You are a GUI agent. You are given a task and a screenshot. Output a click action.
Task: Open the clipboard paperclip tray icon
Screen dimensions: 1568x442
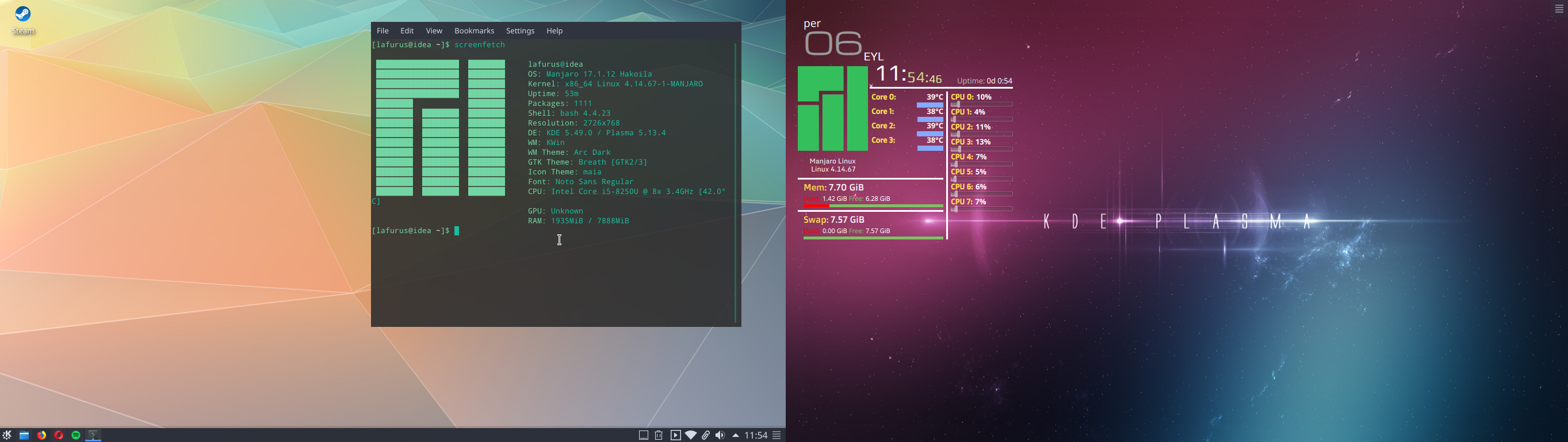(705, 435)
